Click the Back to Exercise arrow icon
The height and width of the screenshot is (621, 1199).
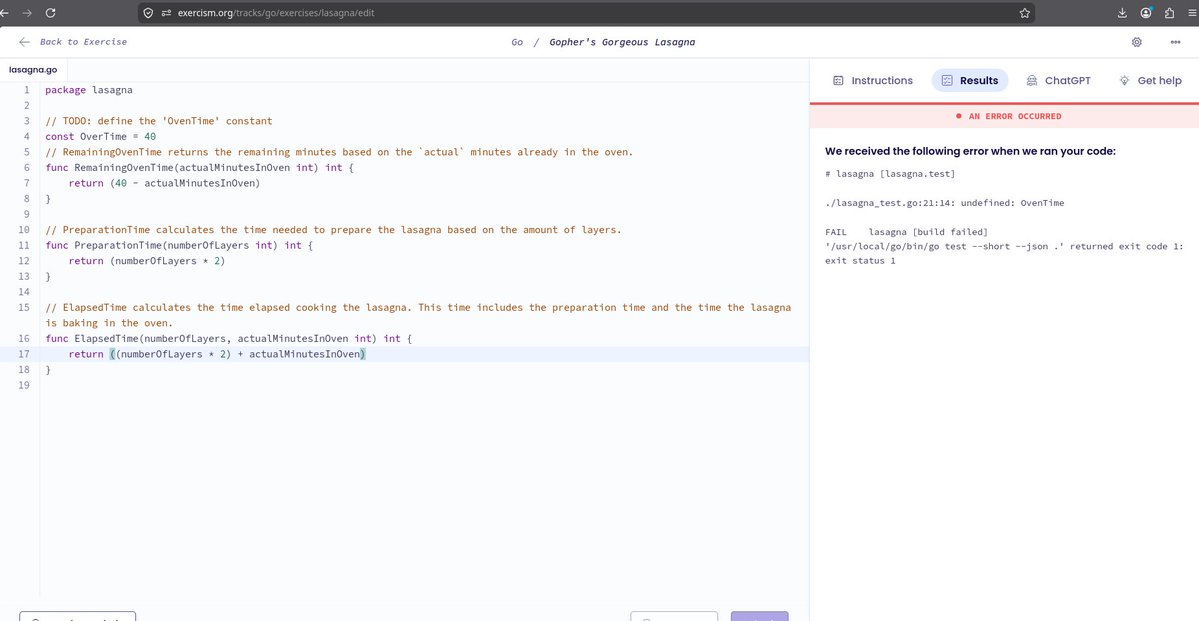click(x=24, y=42)
